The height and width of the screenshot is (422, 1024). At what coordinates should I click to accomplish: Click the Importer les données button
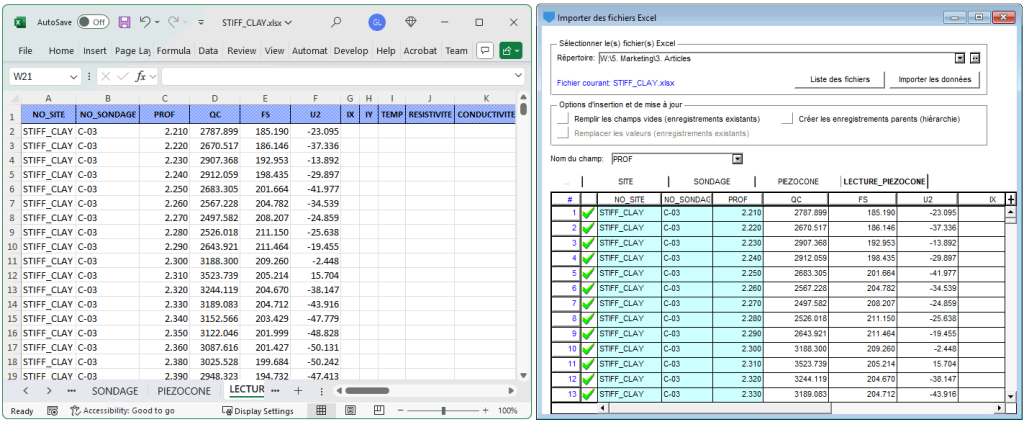[935, 79]
